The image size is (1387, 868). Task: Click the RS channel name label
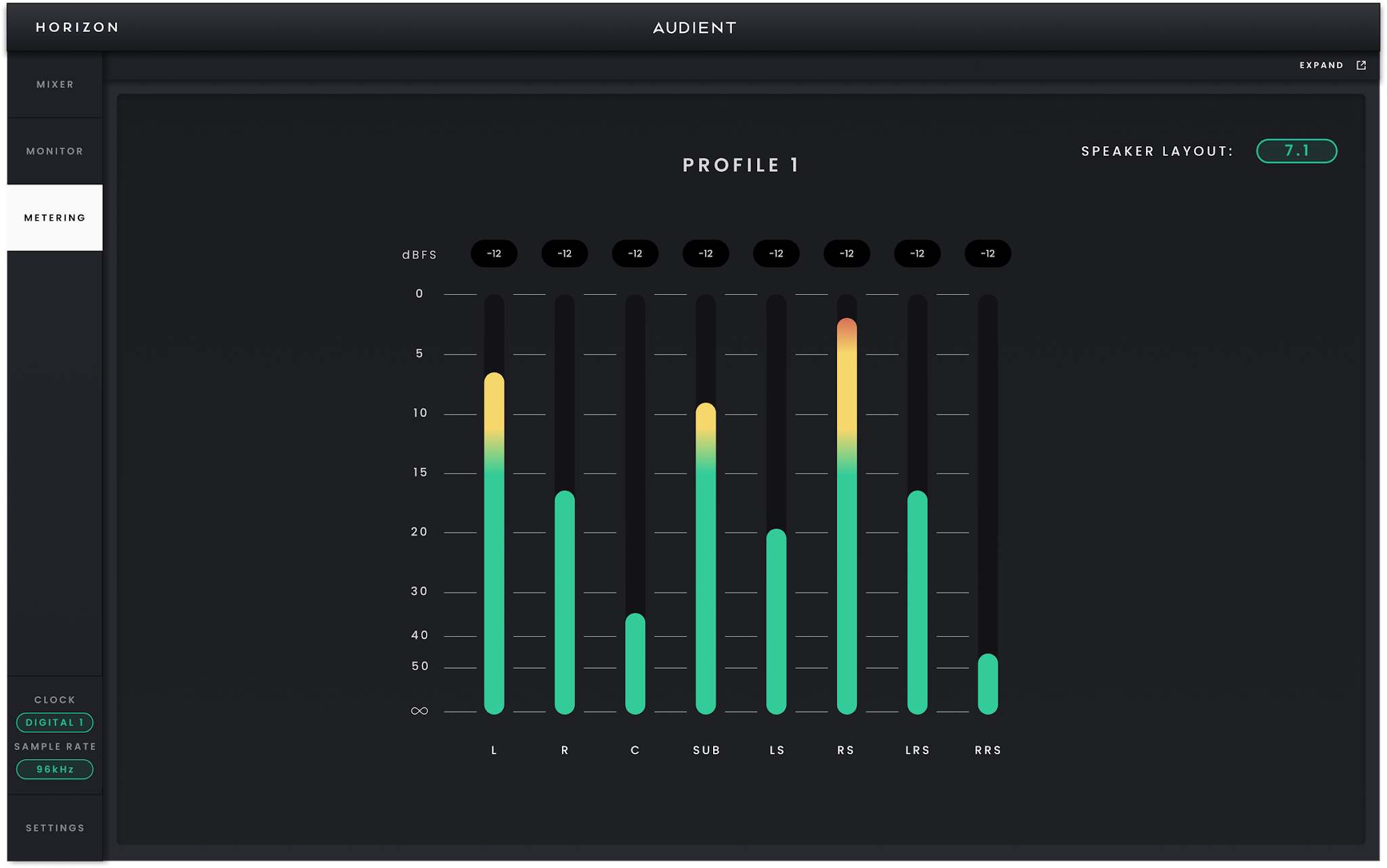click(x=846, y=750)
